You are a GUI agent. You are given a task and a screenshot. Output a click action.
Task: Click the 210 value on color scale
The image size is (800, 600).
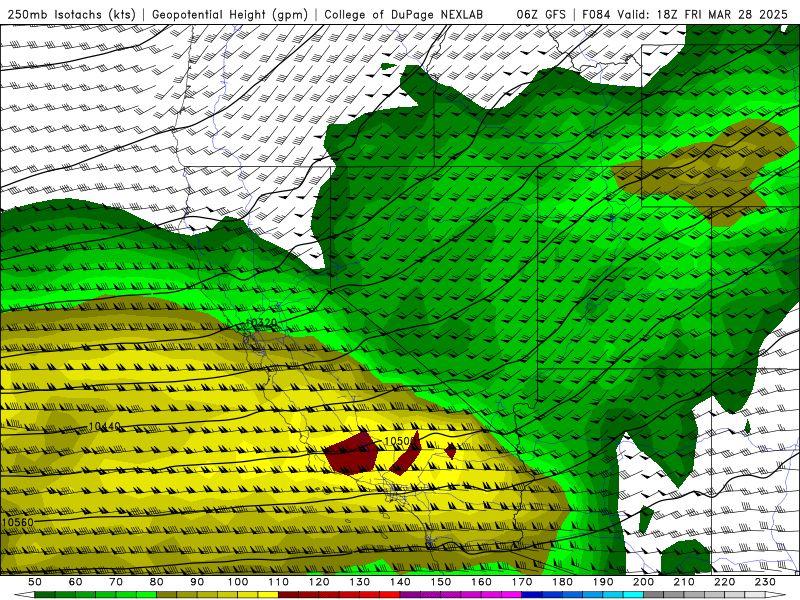pos(684,582)
